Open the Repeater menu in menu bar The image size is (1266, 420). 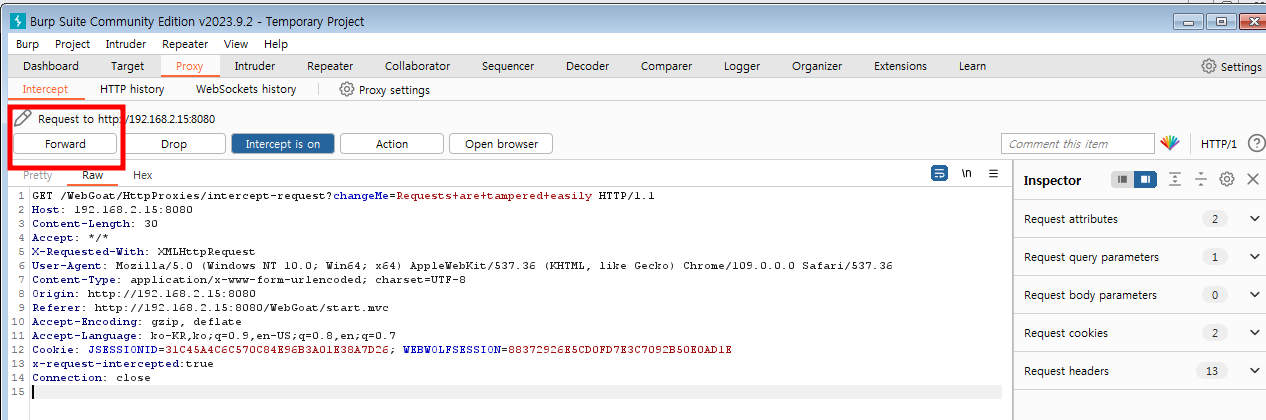coord(185,44)
